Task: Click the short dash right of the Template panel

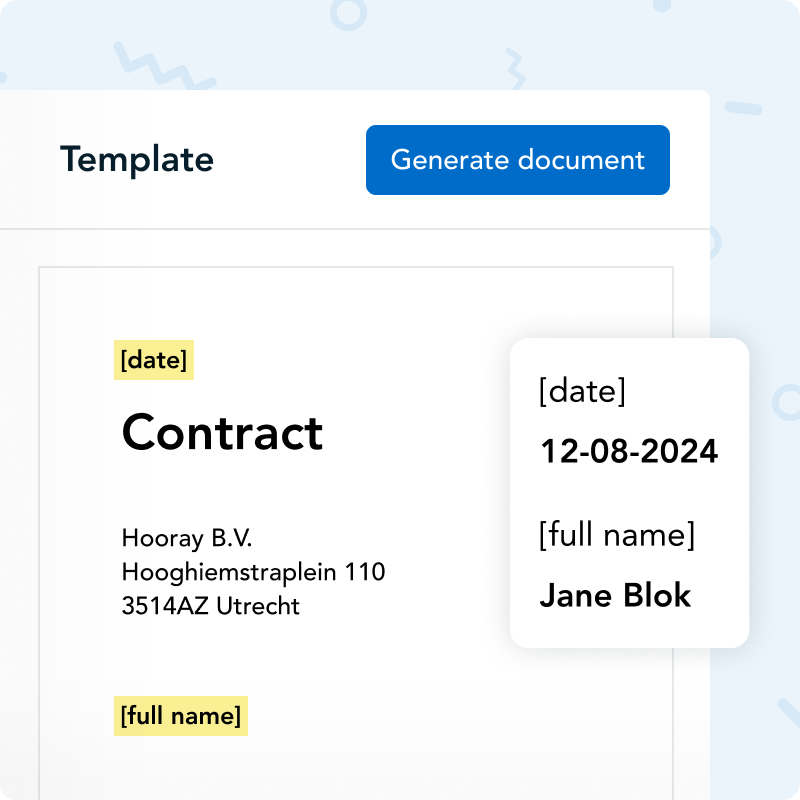Action: [742, 107]
